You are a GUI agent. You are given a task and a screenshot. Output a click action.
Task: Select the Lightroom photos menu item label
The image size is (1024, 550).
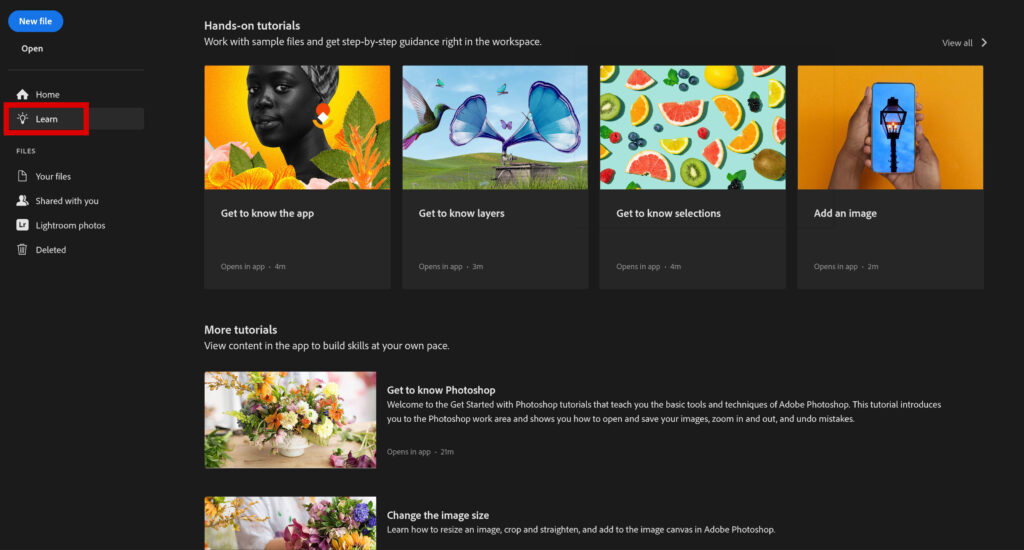pyautogui.click(x=71, y=225)
